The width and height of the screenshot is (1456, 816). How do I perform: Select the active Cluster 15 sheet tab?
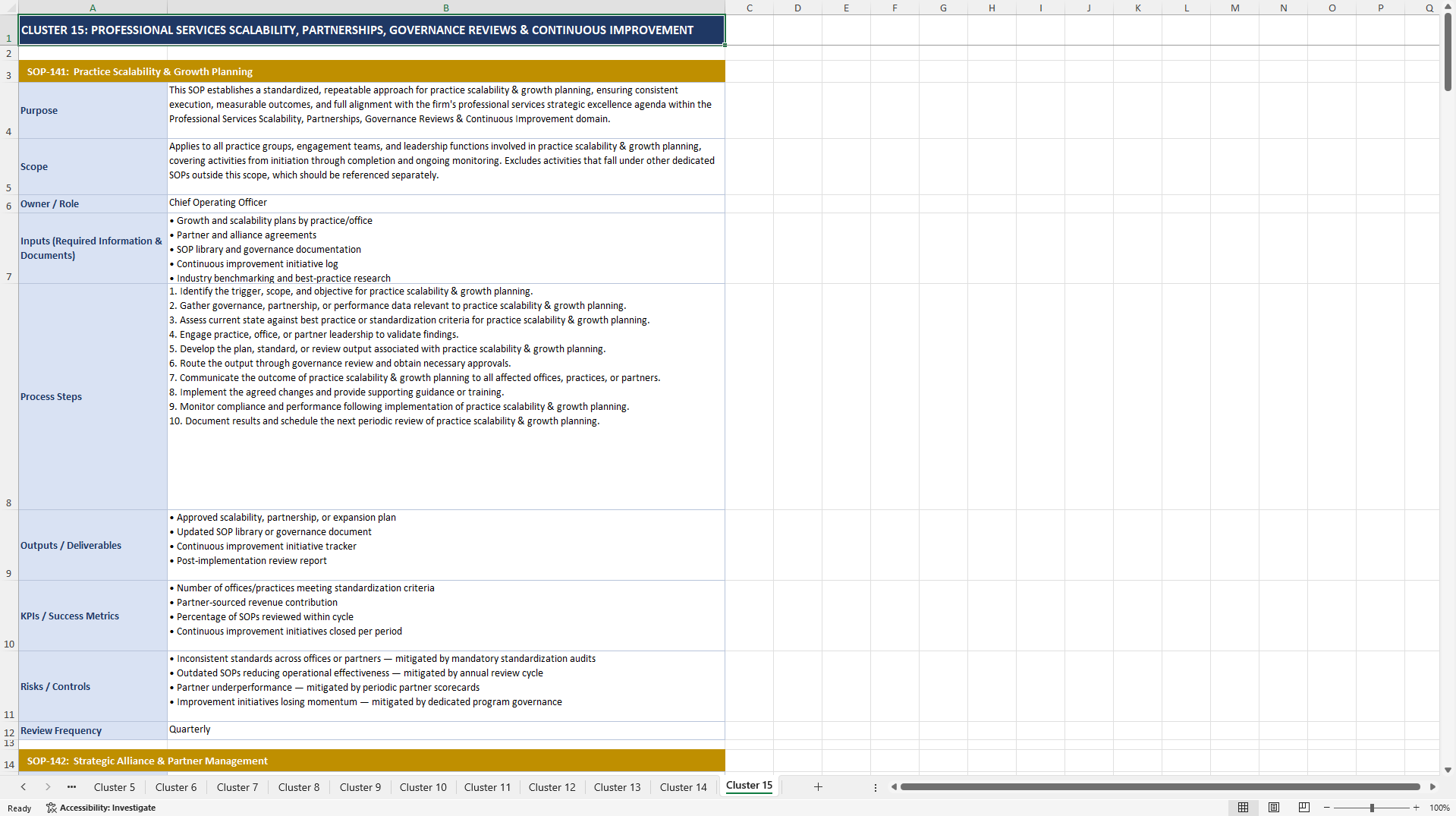click(x=749, y=786)
